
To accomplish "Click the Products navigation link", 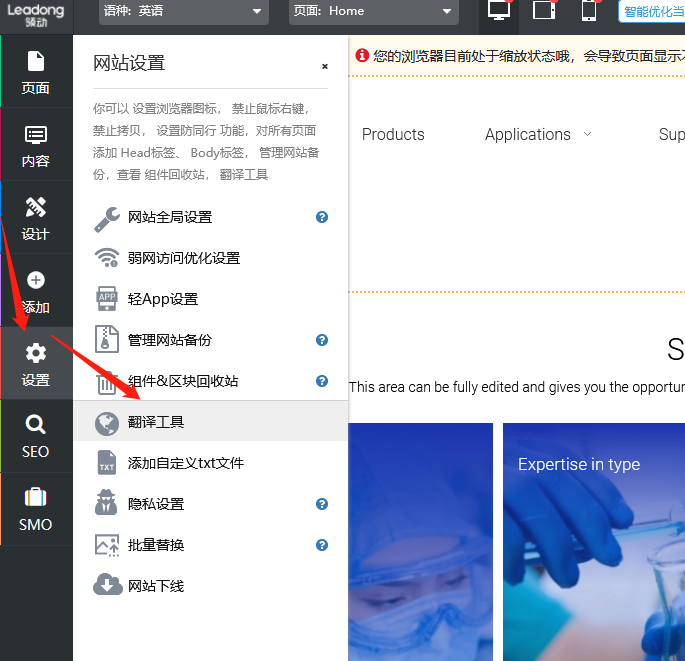I will 393,135.
